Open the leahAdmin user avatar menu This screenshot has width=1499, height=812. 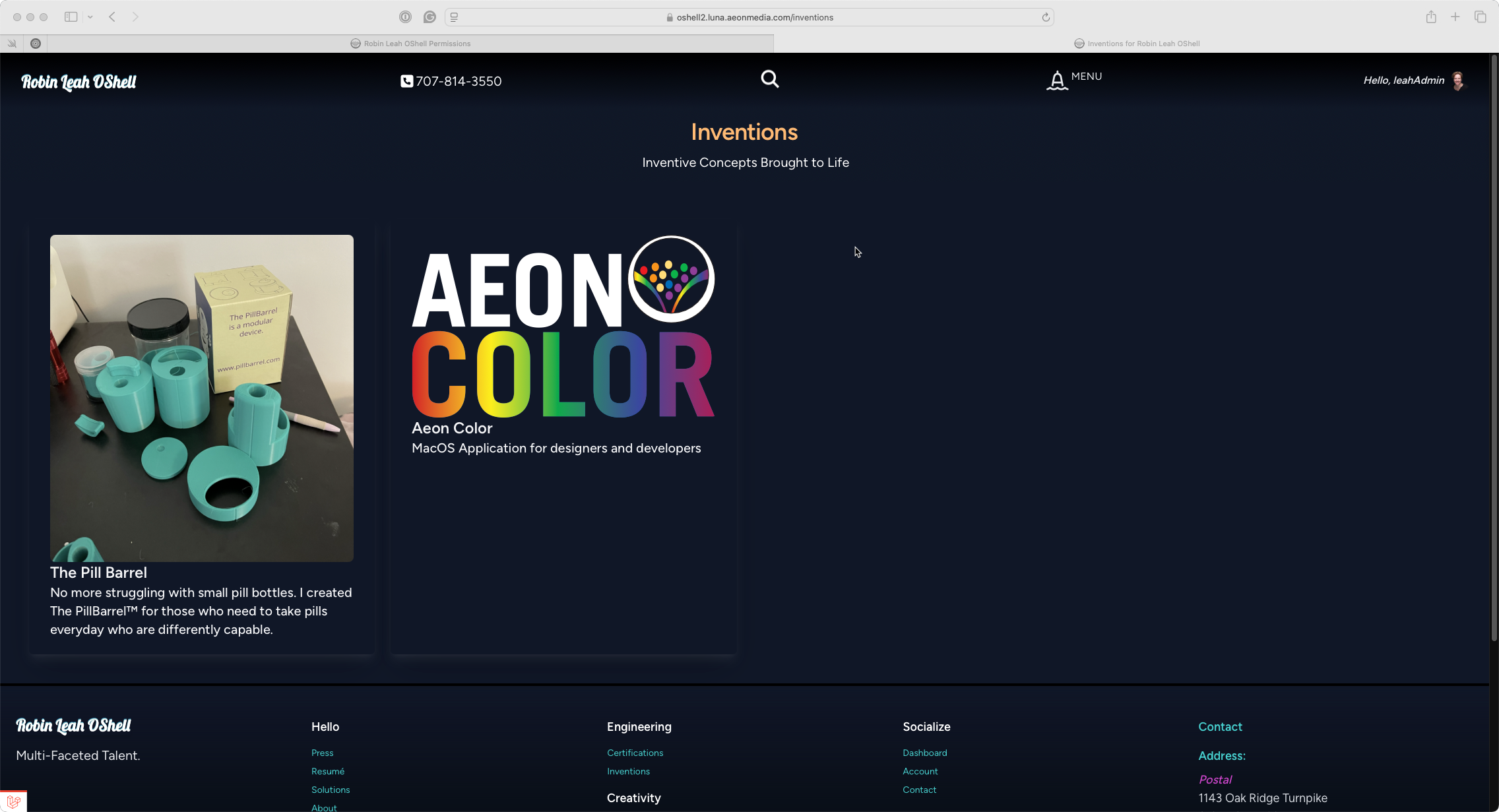1457,80
